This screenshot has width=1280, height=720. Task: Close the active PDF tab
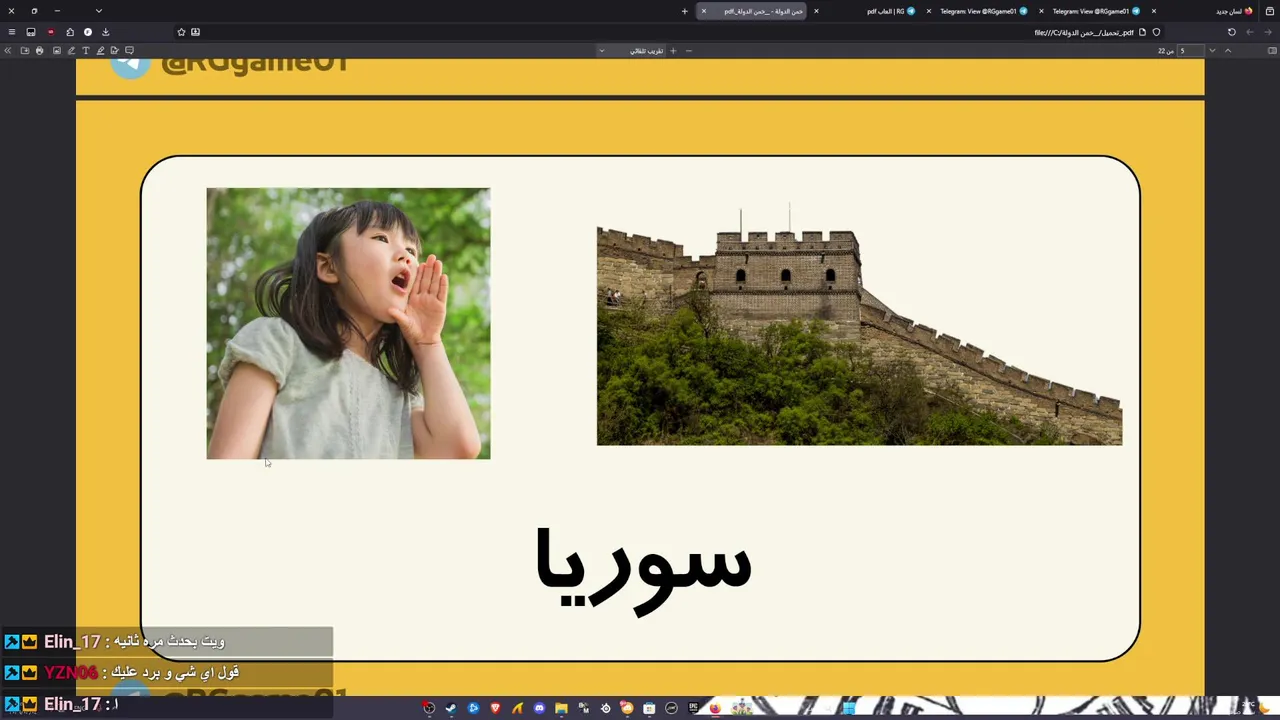click(x=704, y=11)
